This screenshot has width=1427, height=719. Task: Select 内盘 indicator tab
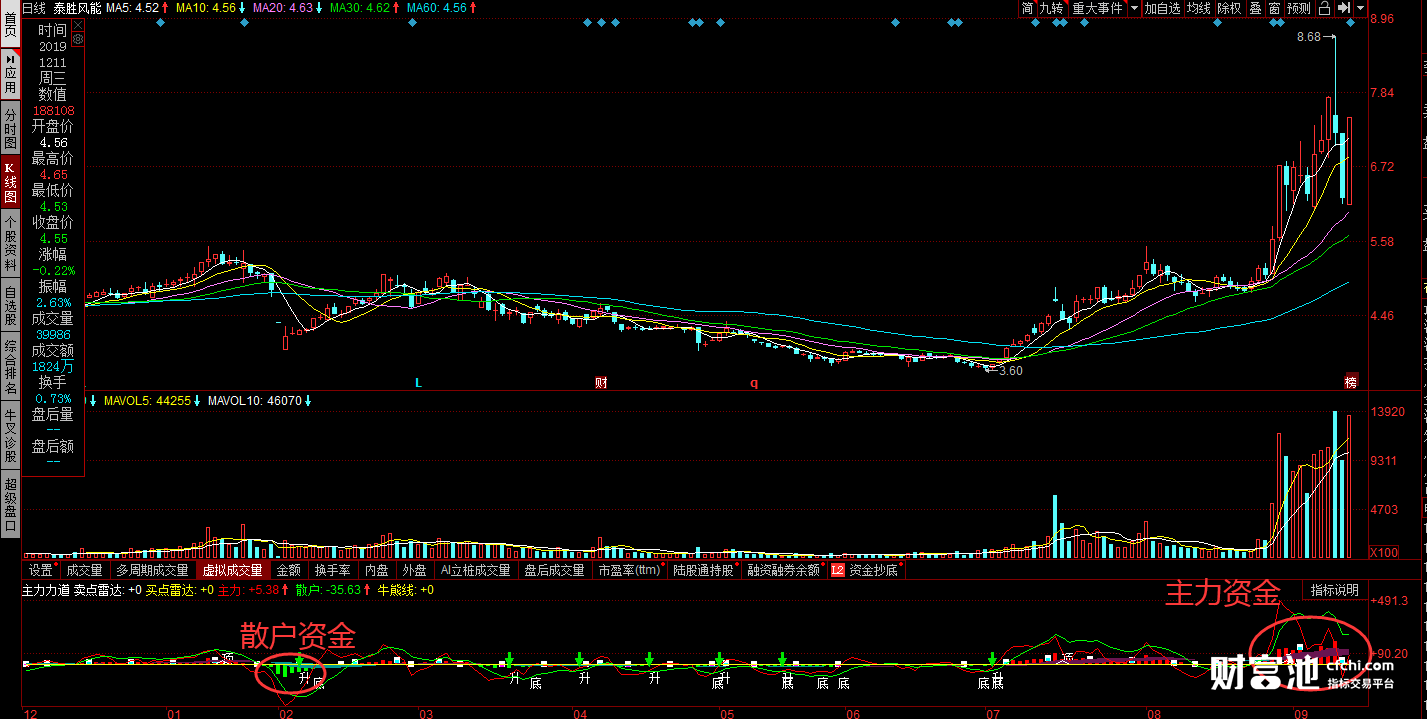tap(377, 570)
